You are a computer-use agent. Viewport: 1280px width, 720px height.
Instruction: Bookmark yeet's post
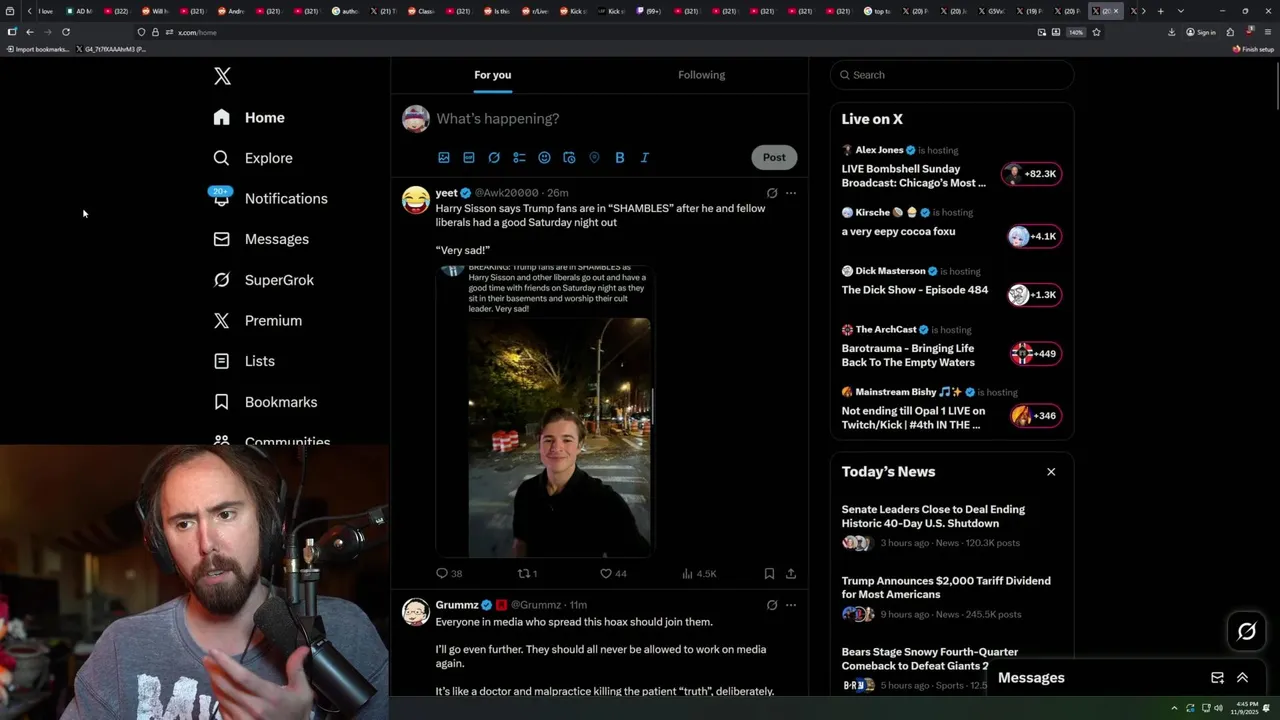tap(769, 573)
